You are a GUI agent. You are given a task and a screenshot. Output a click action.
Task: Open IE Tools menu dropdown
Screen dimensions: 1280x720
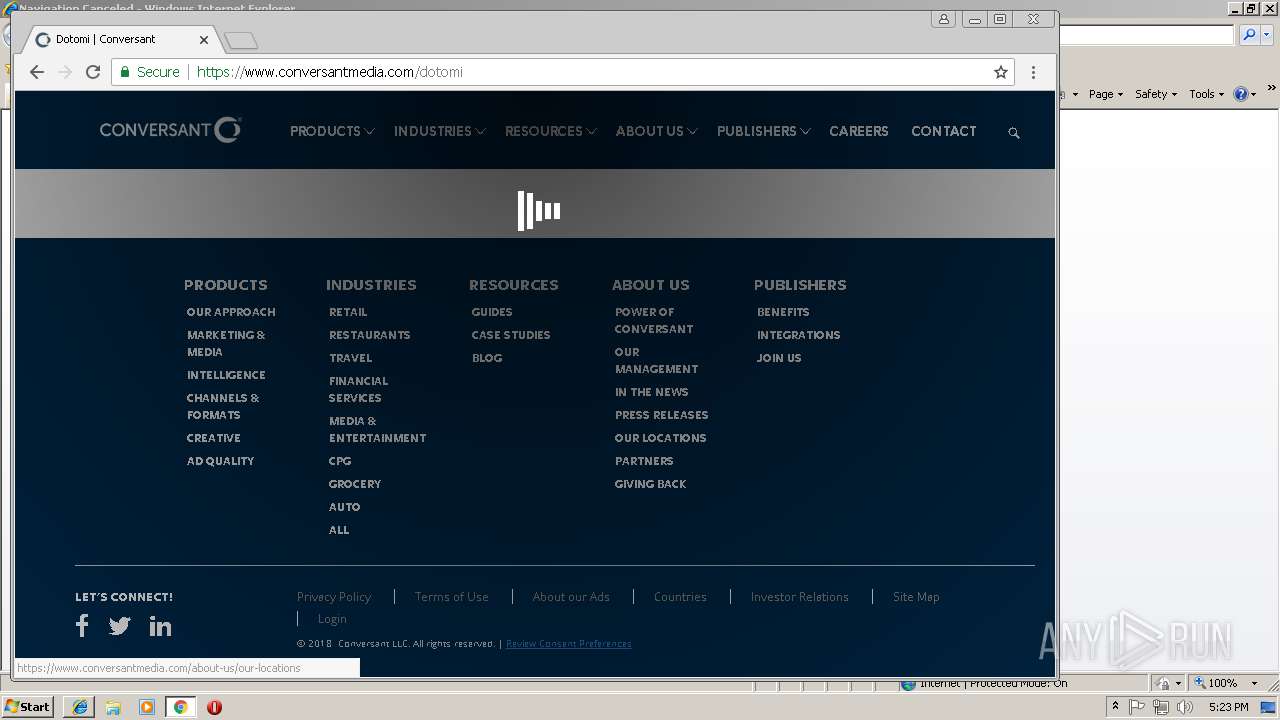coord(1206,94)
